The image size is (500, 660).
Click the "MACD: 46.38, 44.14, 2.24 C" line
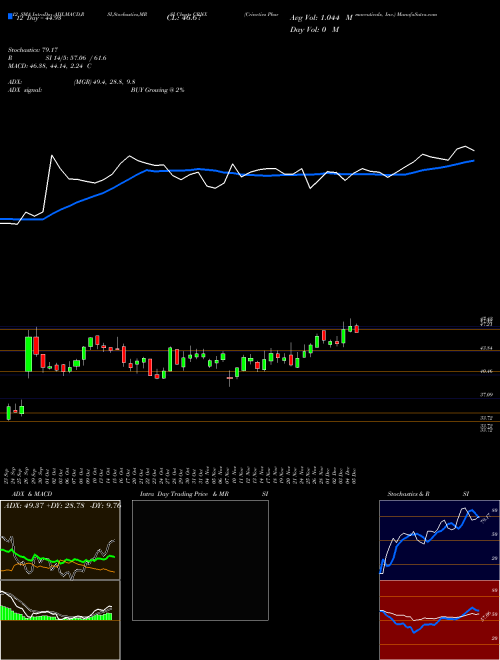[x=50, y=66]
